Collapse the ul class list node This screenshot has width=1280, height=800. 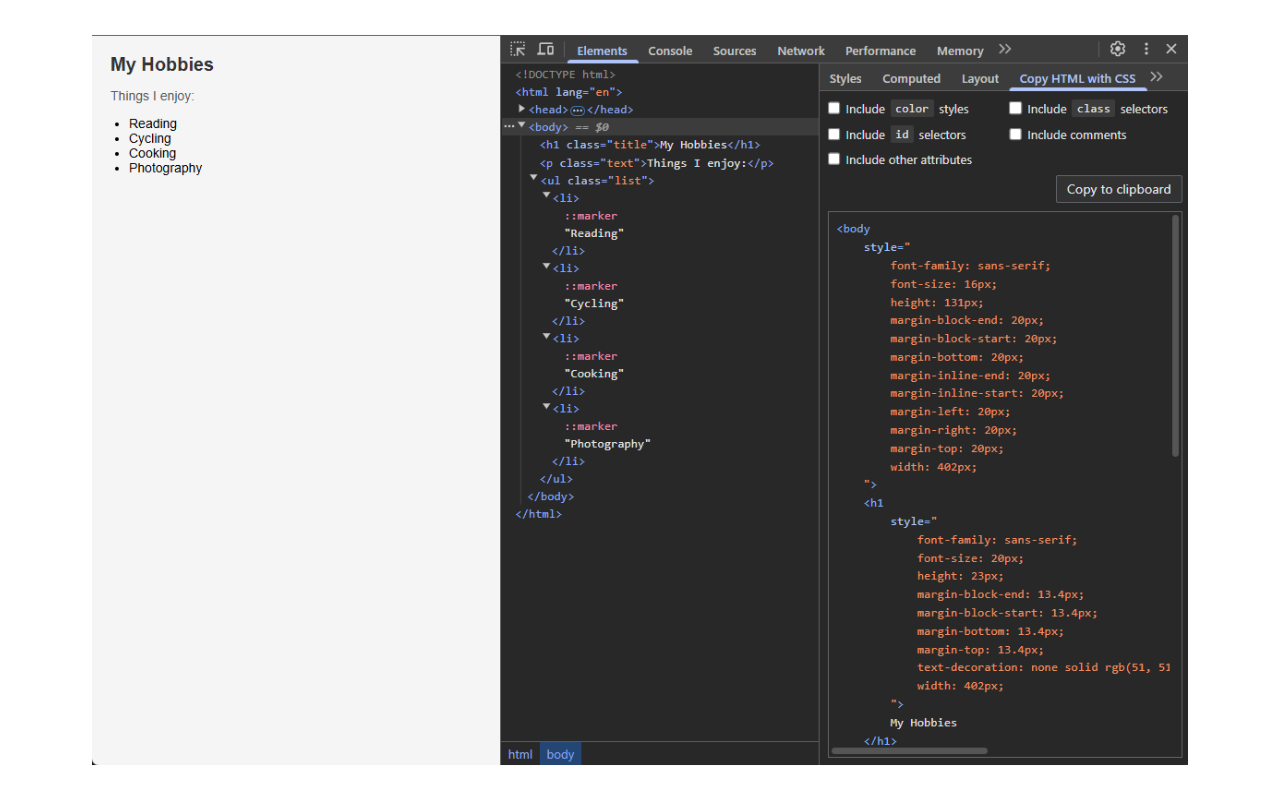coord(534,178)
